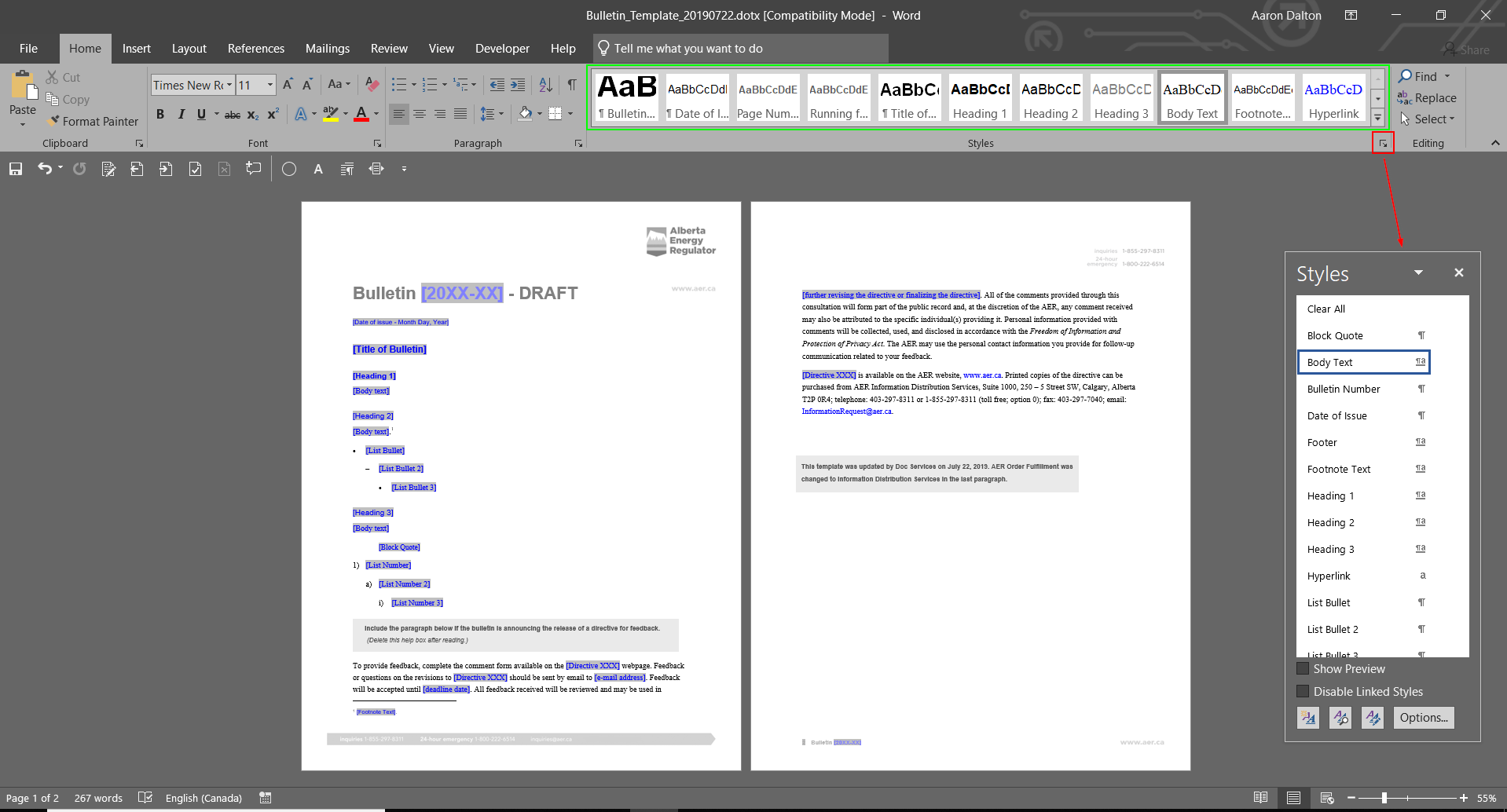Show paragraph marks with the pilcrow icon
Image resolution: width=1507 pixels, height=812 pixels.
coord(571,84)
